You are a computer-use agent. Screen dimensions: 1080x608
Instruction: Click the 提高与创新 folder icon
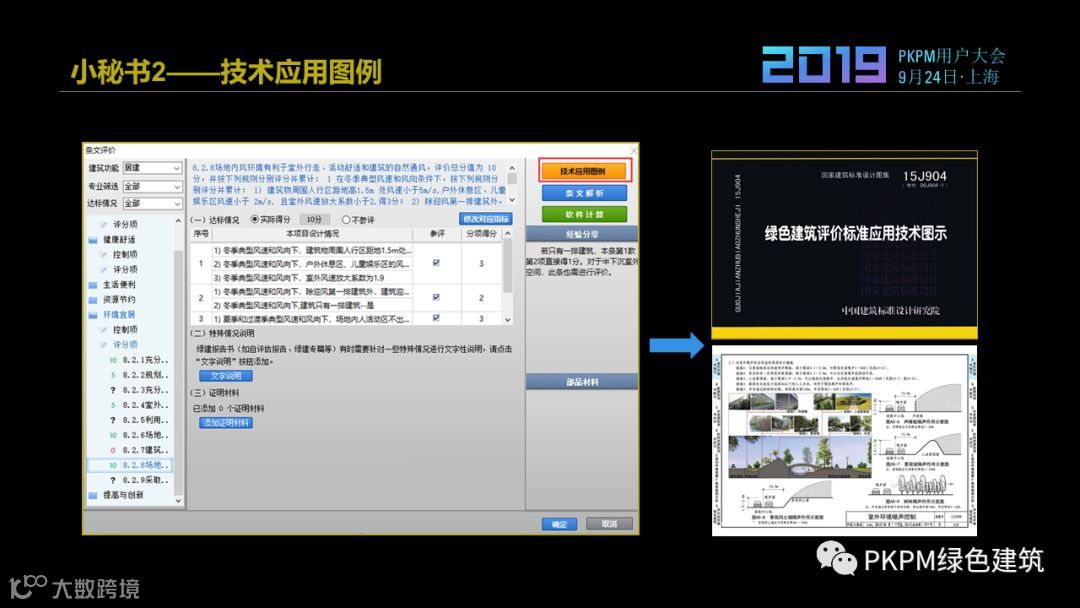tap(93, 495)
